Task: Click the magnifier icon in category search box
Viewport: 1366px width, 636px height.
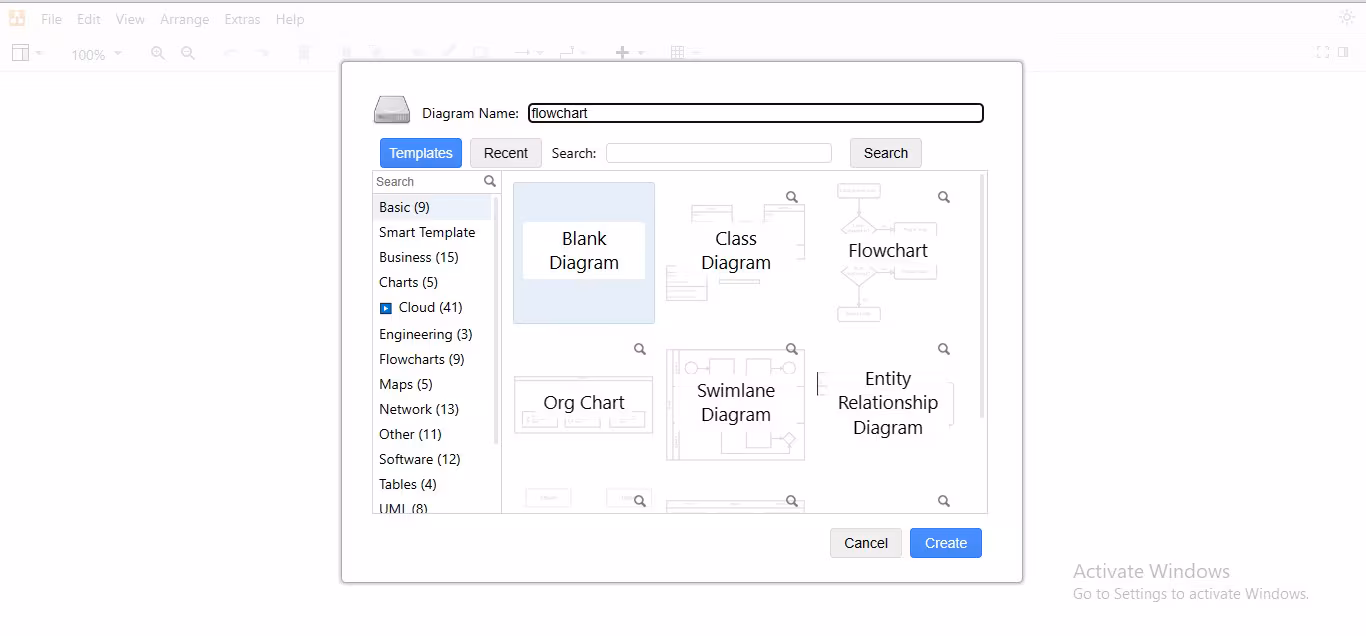Action: point(490,182)
